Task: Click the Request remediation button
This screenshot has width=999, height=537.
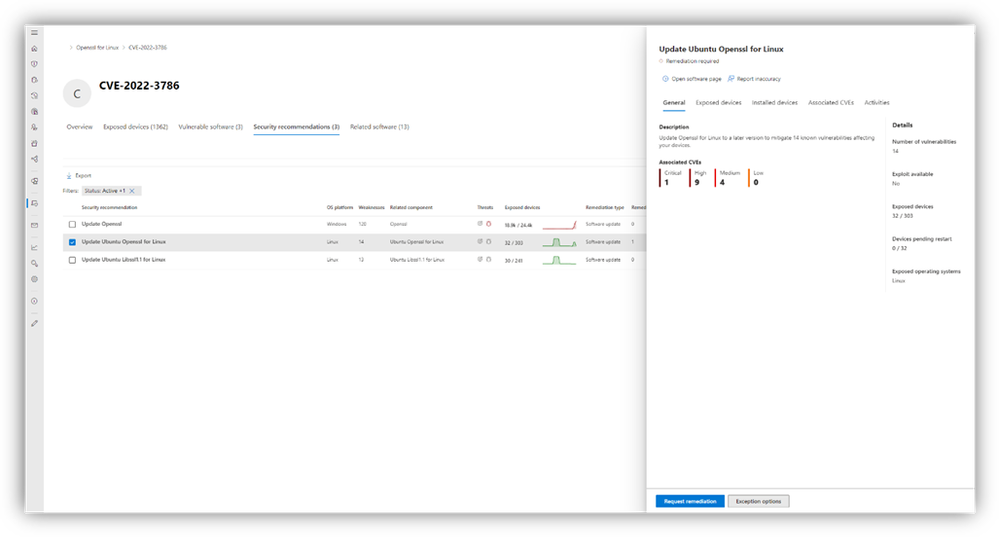Action: pos(690,501)
